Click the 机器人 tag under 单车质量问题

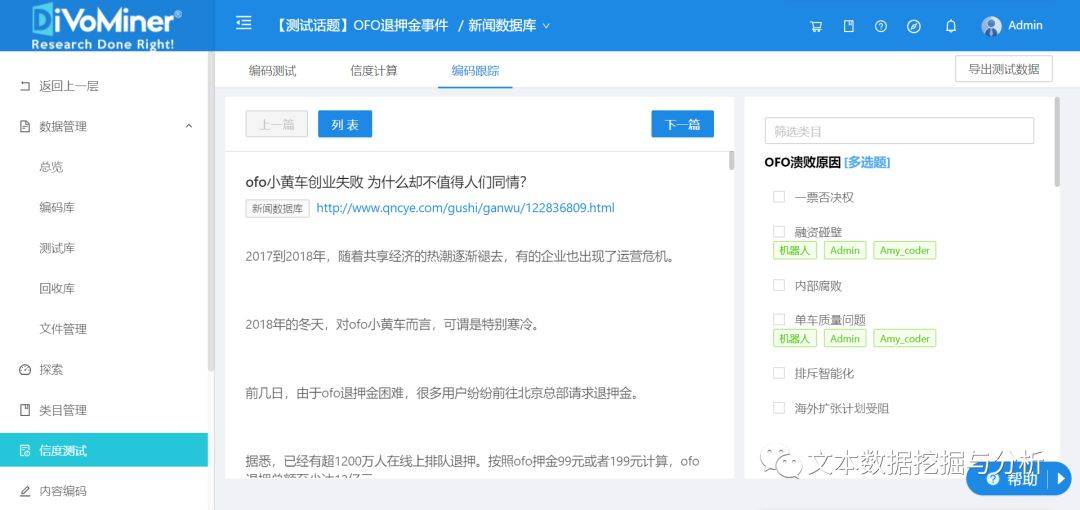coord(795,338)
